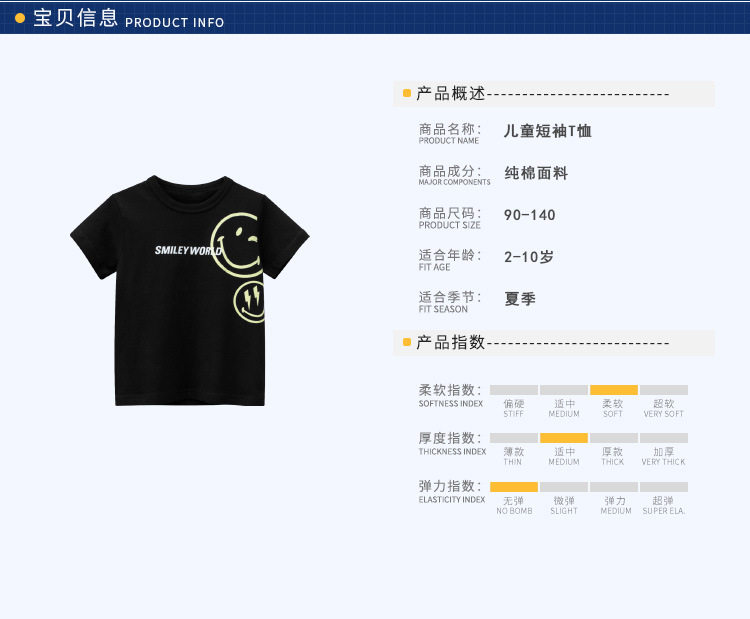Click the SMILEYWORLD text on the shirt
Image resolution: width=750 pixels, height=619 pixels.
(188, 250)
